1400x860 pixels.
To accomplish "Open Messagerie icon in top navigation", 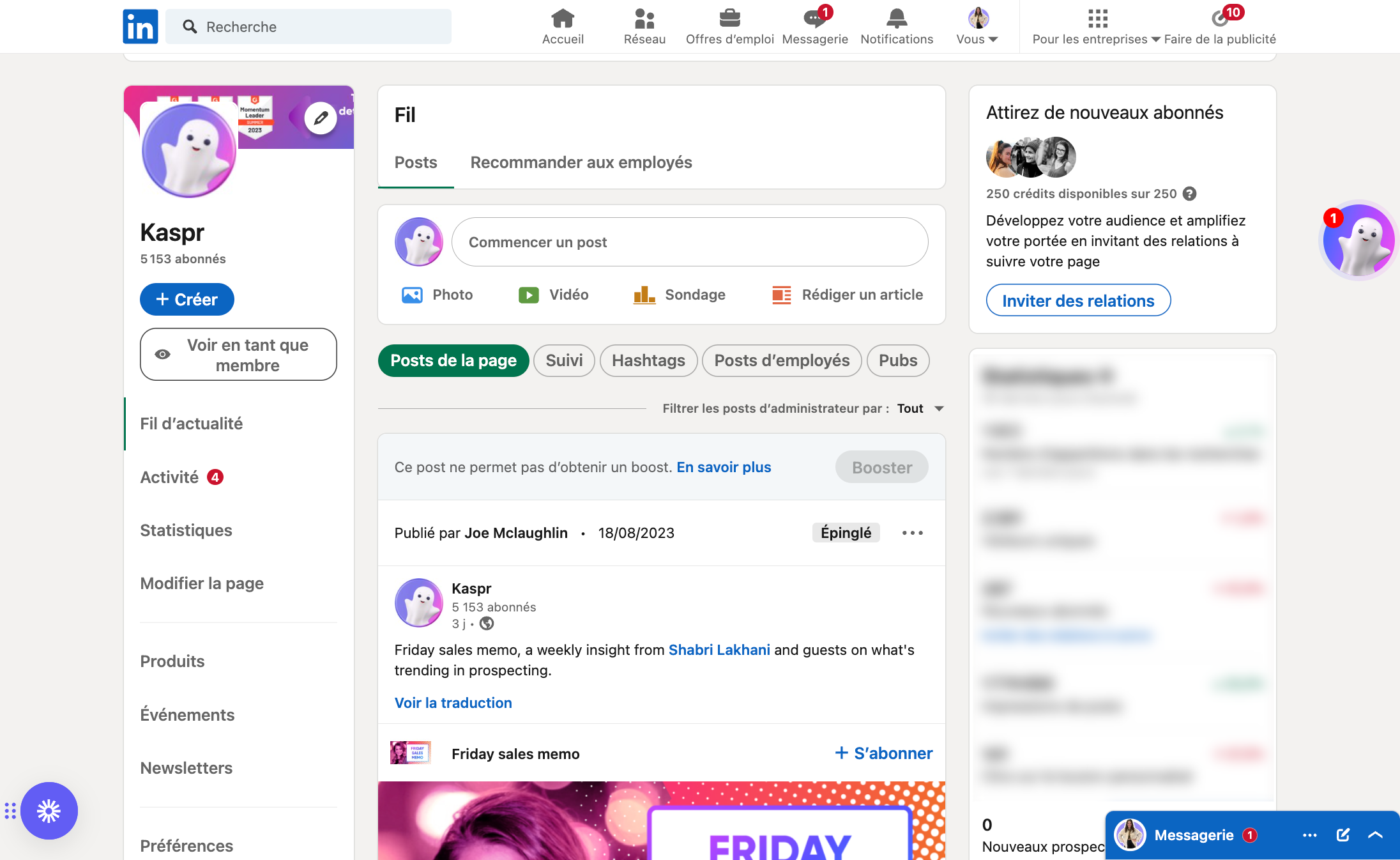I will point(814,19).
